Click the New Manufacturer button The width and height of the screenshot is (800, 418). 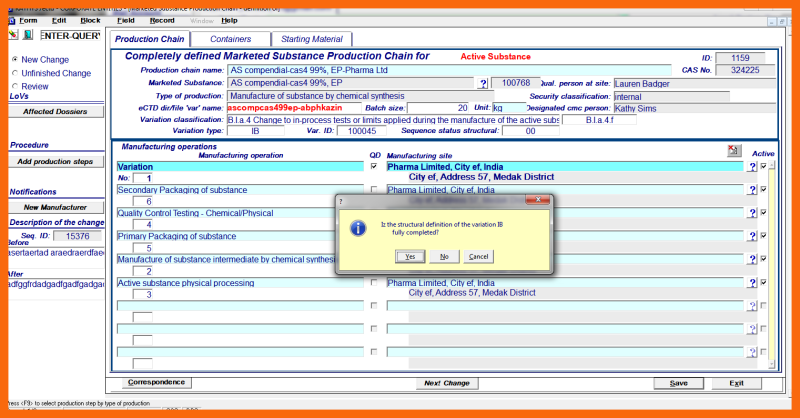tap(55, 207)
